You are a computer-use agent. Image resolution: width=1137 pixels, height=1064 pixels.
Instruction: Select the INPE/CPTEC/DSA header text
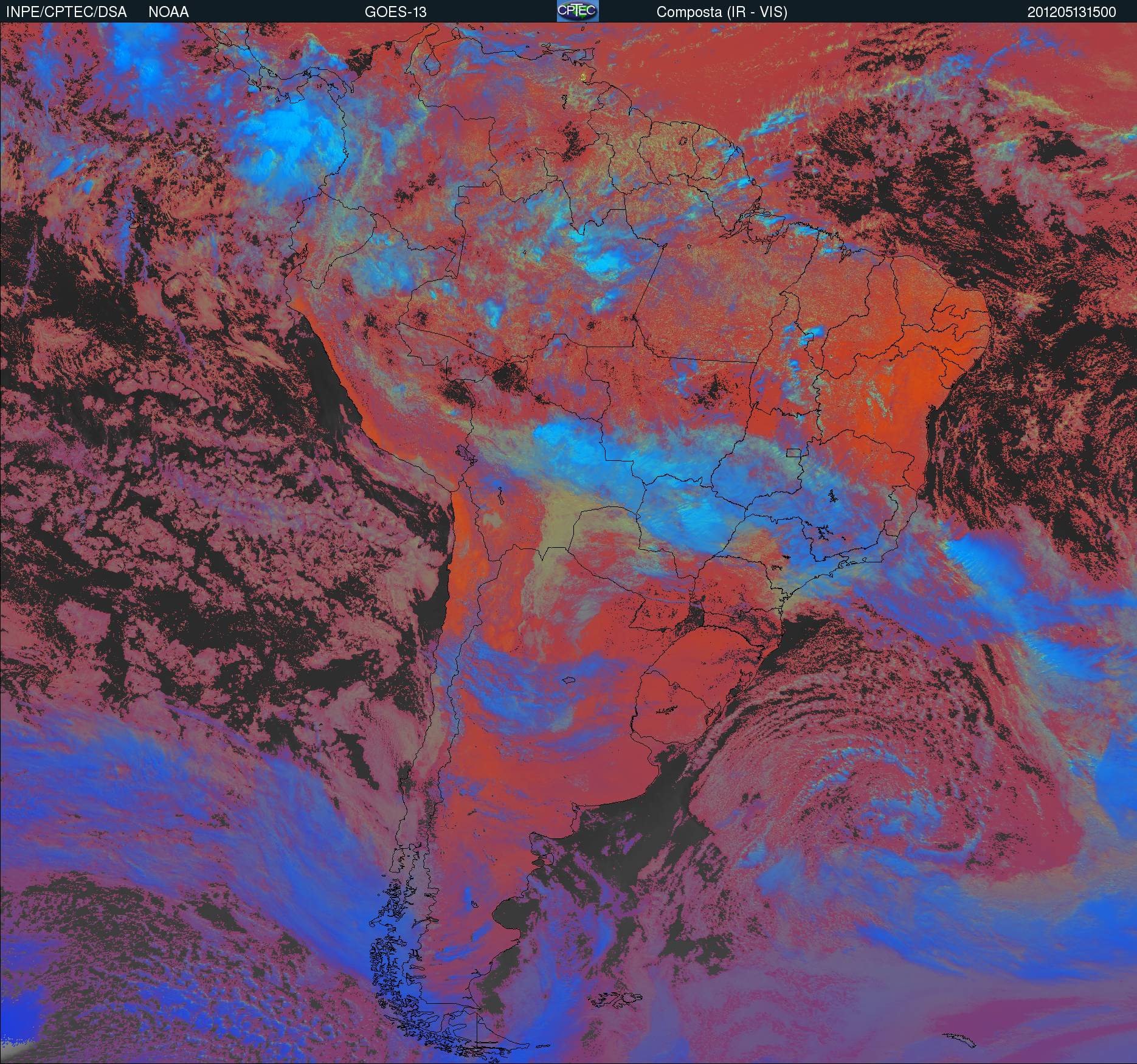coord(66,12)
